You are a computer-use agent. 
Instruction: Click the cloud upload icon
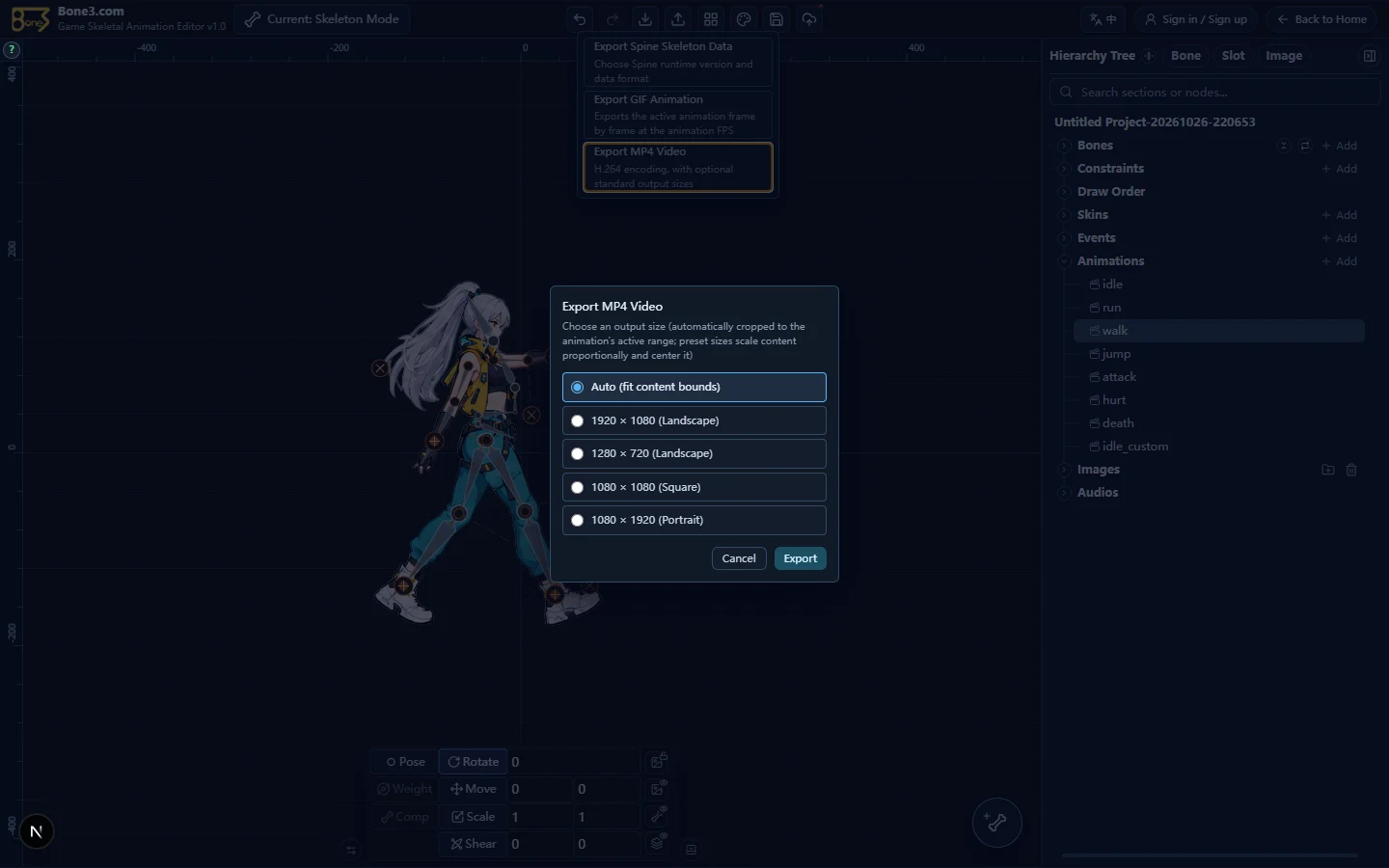(809, 19)
